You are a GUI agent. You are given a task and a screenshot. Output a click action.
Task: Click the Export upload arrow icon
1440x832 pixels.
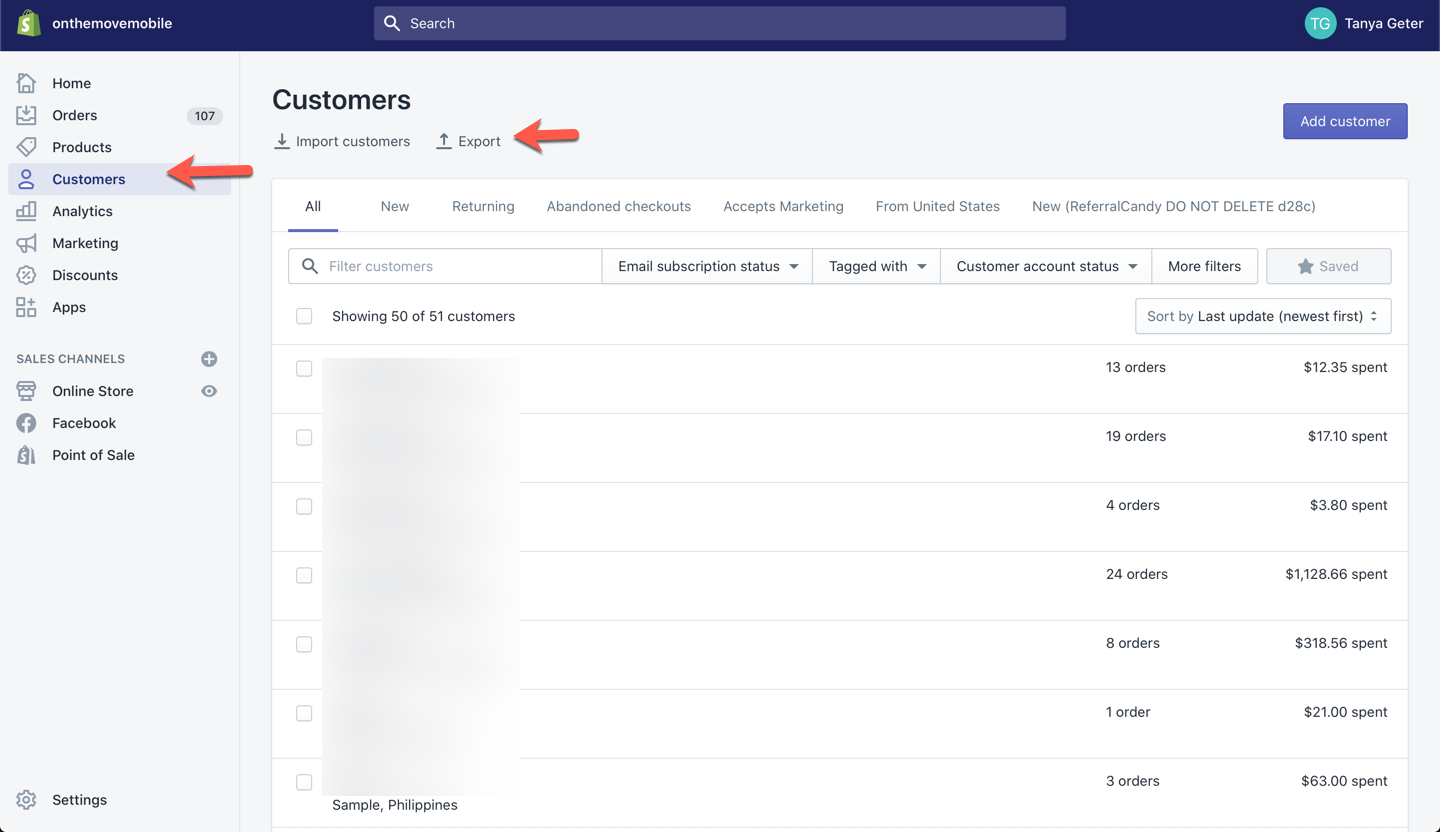[x=444, y=141]
